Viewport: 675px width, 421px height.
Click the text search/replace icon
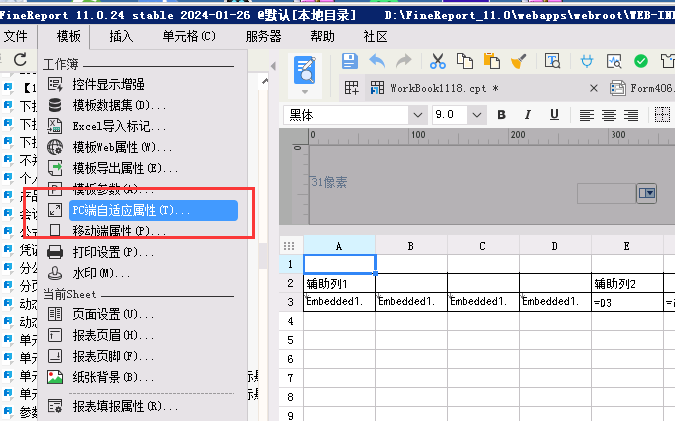pyautogui.click(x=552, y=61)
